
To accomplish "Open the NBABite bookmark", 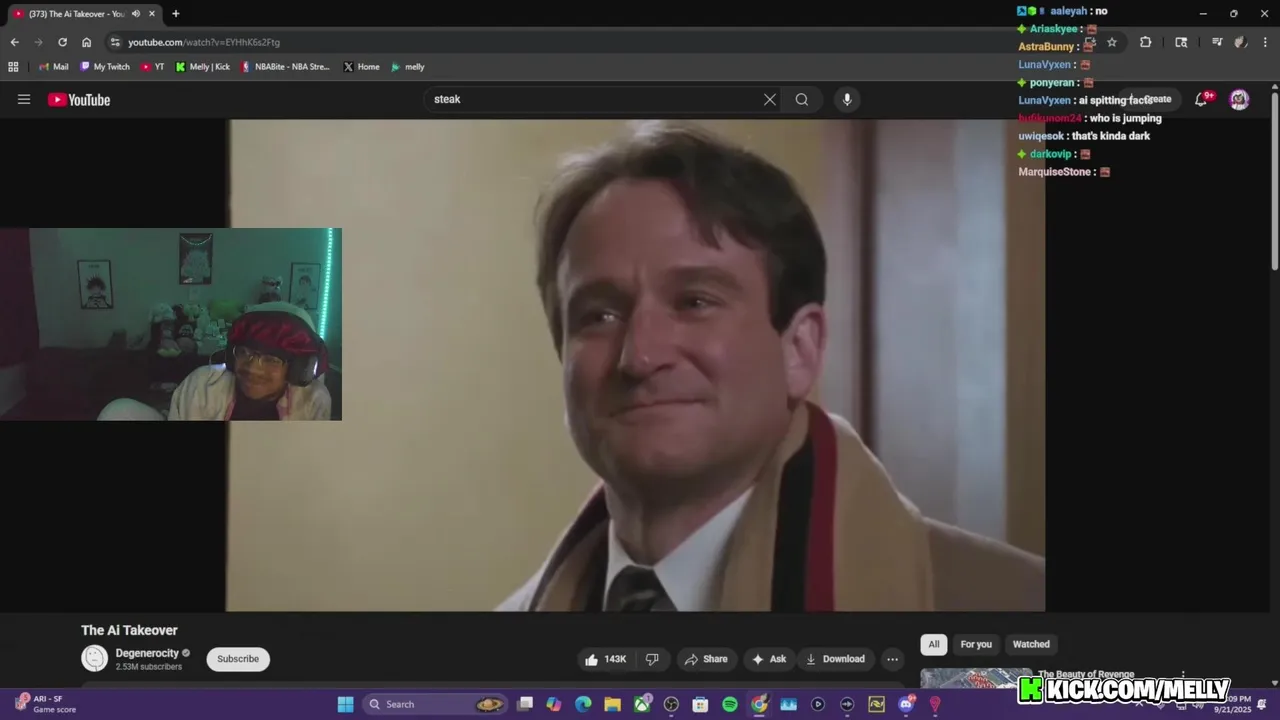I will click(x=285, y=67).
